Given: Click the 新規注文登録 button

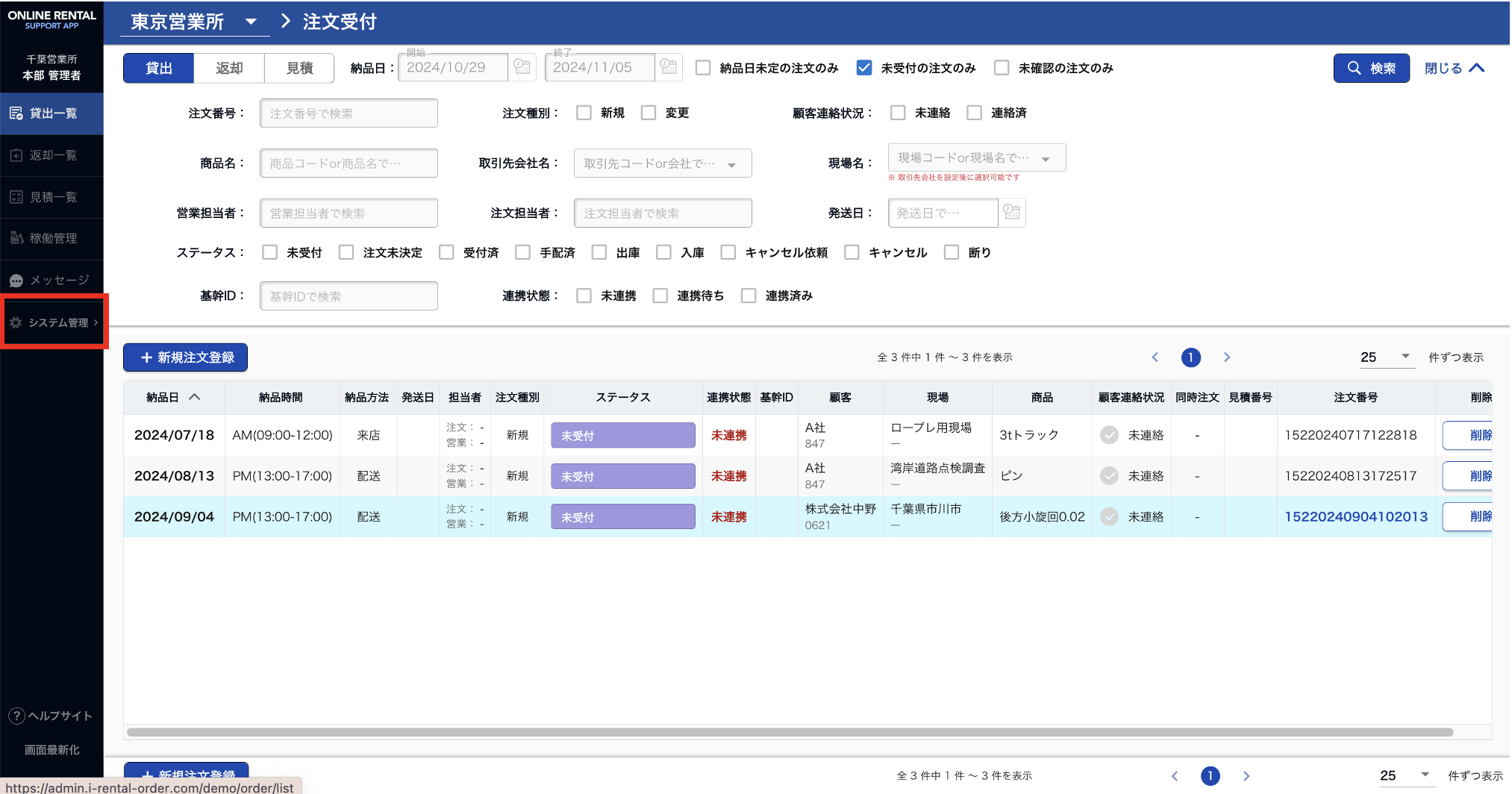Looking at the screenshot, I should coord(186,357).
